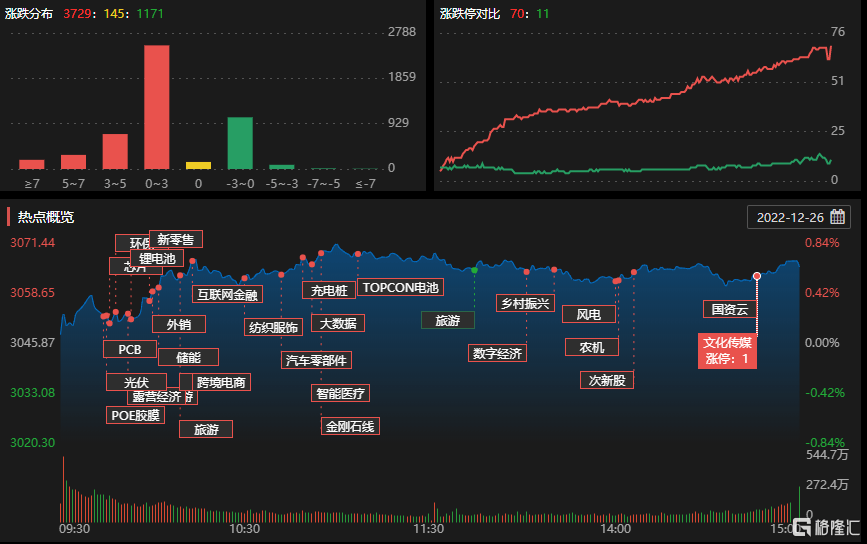Viewport: 867px width, 544px height.
Task: Click the green marker above green 旅游 tag
Action: pyautogui.click(x=474, y=270)
